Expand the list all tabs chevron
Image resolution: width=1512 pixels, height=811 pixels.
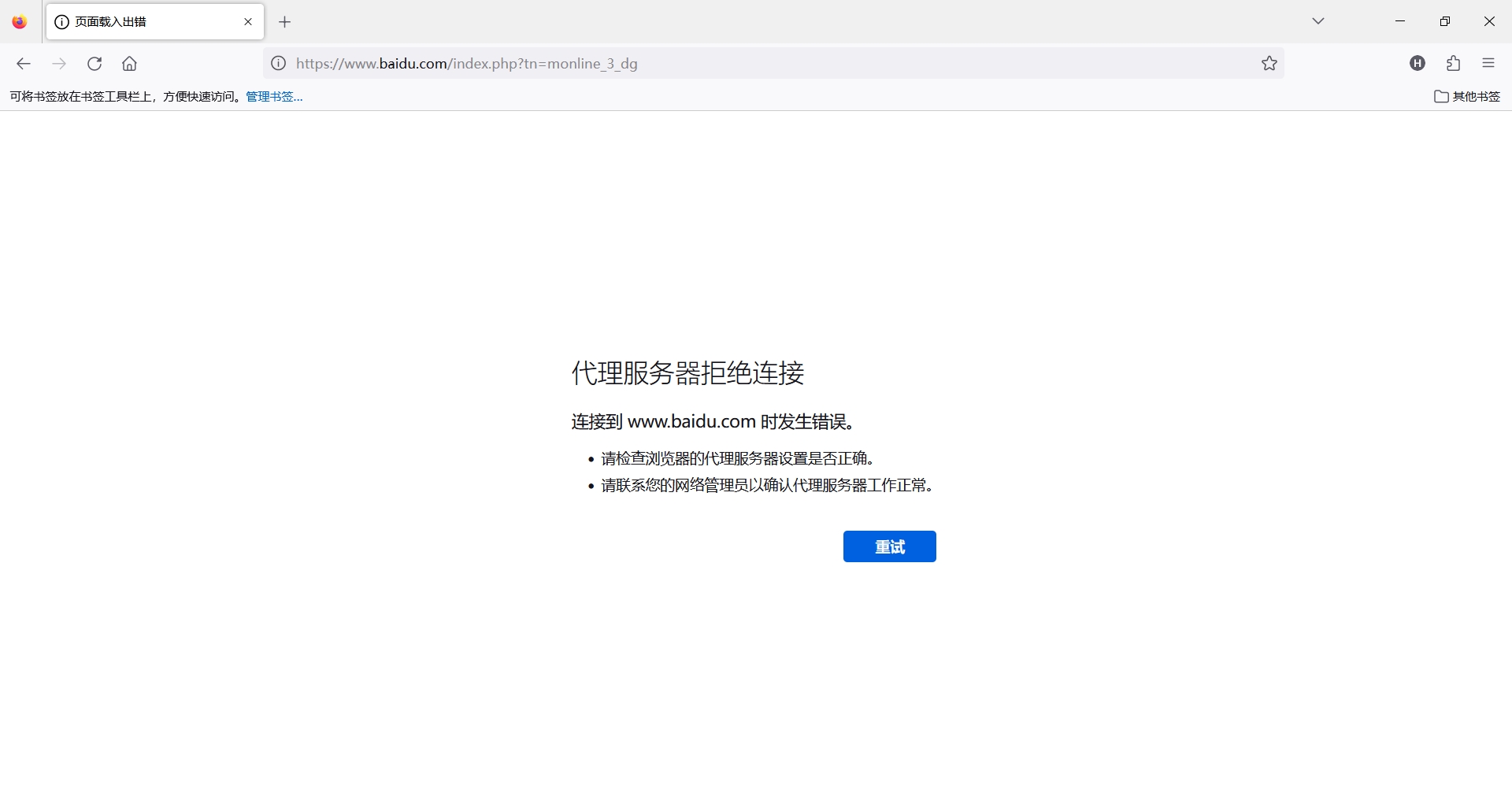tap(1318, 21)
